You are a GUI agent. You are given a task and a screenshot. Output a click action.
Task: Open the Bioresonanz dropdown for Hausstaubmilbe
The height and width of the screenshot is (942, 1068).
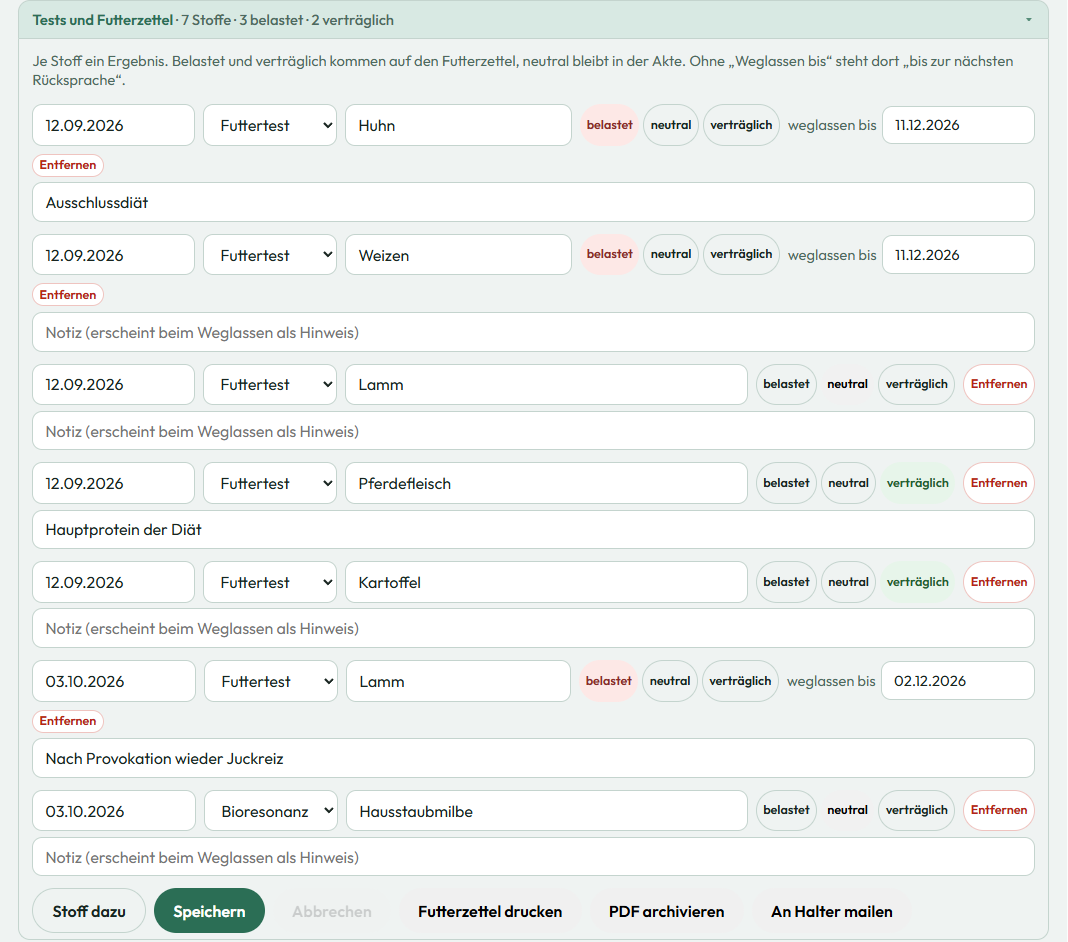[x=270, y=811]
